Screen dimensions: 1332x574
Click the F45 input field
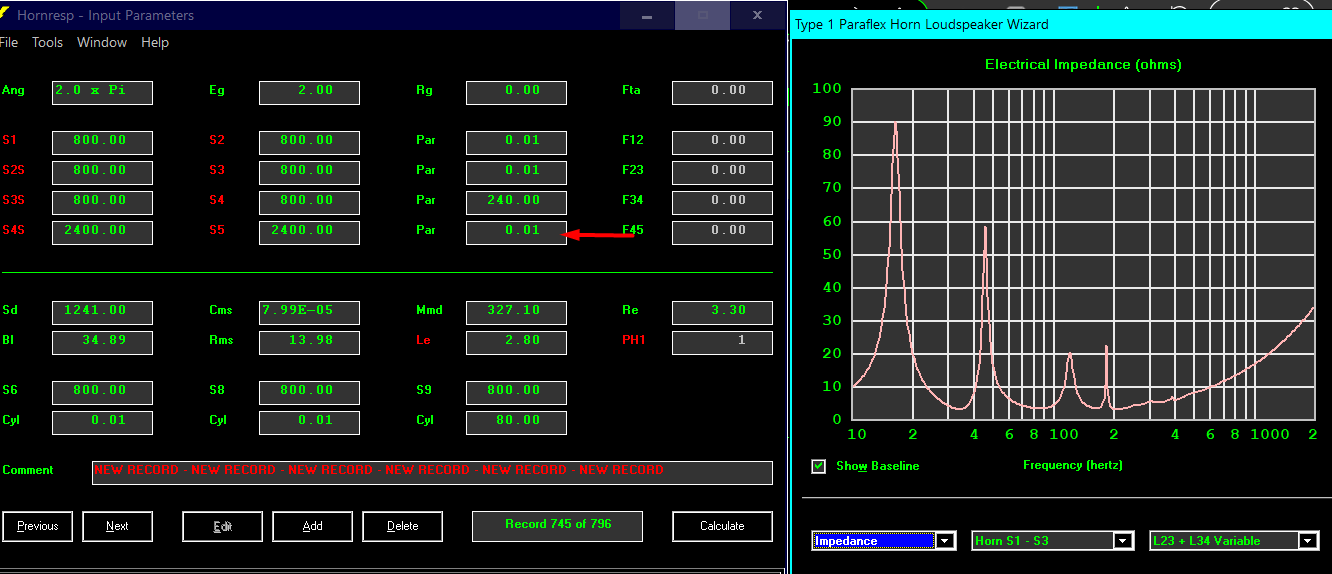[722, 233]
